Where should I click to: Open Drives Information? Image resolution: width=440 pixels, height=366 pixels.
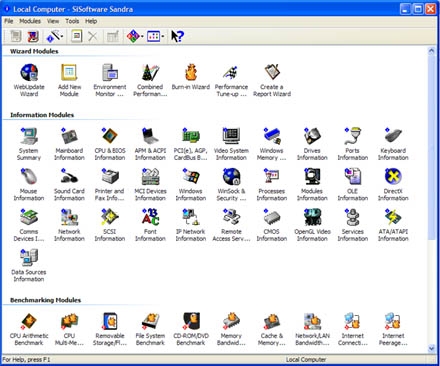312,144
